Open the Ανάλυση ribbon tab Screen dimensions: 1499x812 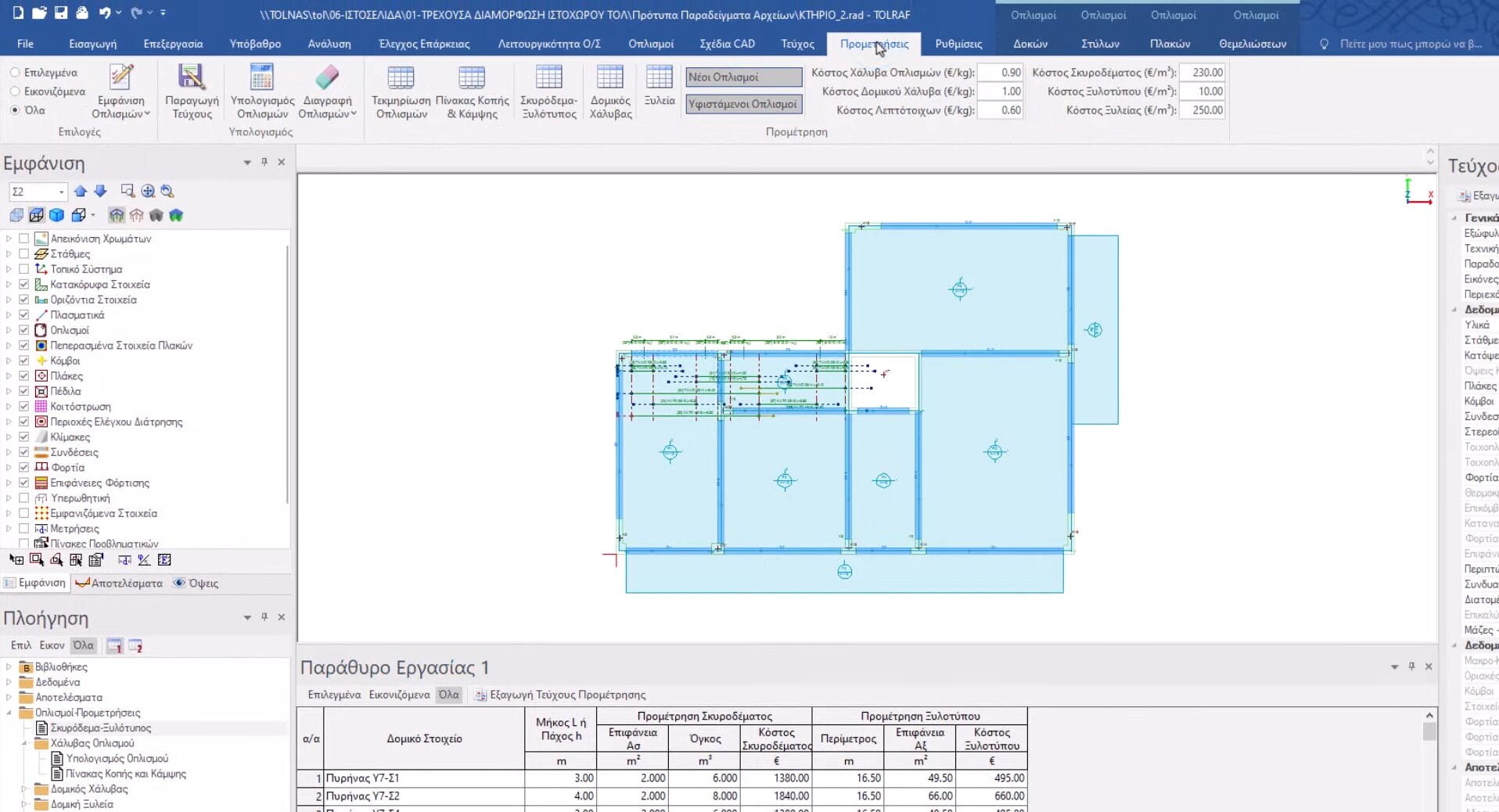pos(329,44)
